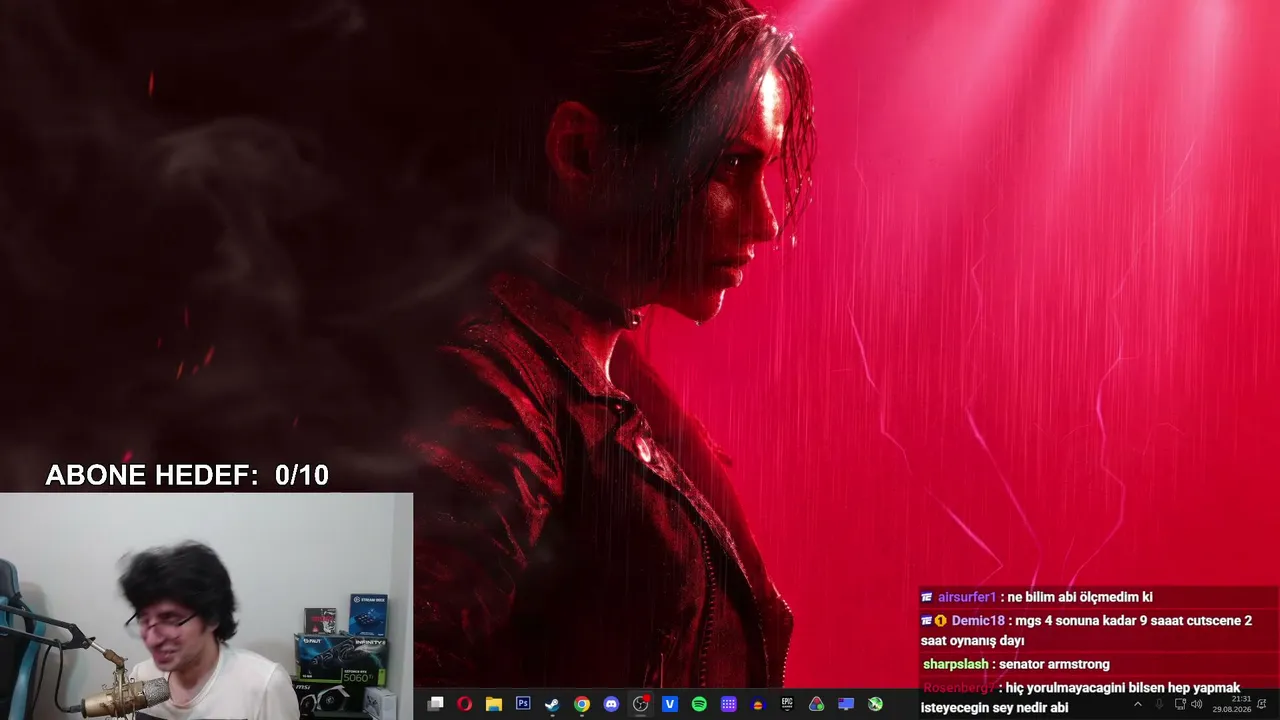Switch to Google Chrome in the taskbar
The height and width of the screenshot is (720, 1280).
pos(582,704)
